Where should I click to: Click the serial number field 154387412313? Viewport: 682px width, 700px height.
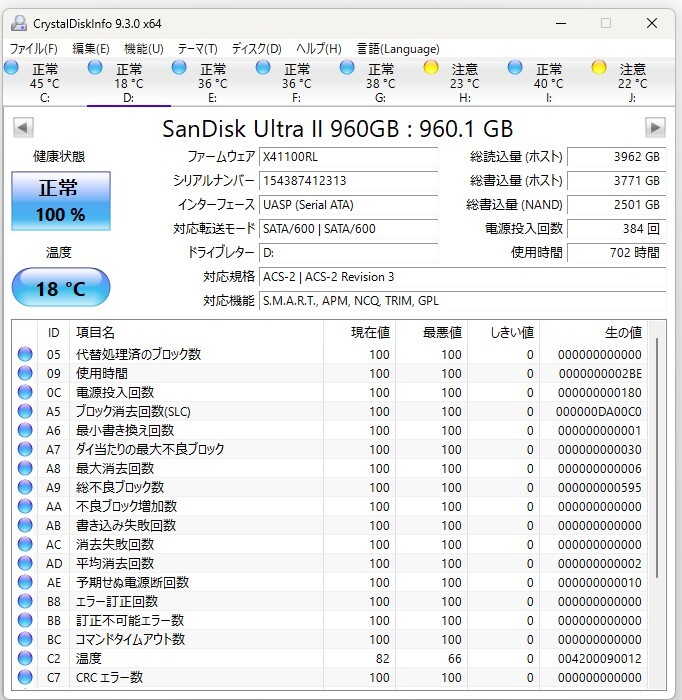click(x=348, y=181)
